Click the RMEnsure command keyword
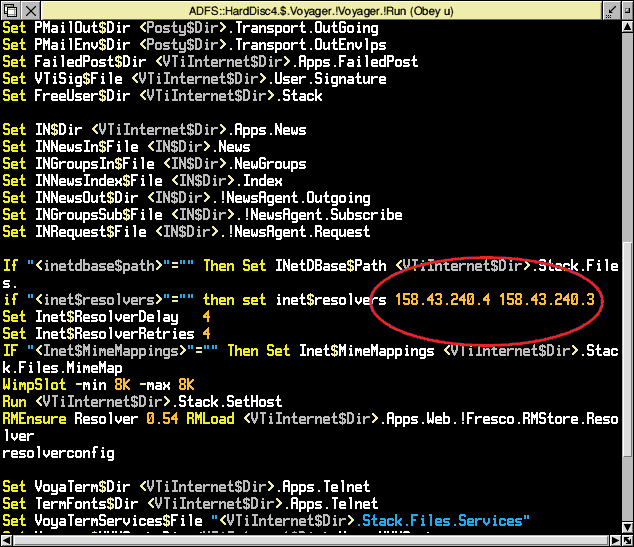 (34, 418)
